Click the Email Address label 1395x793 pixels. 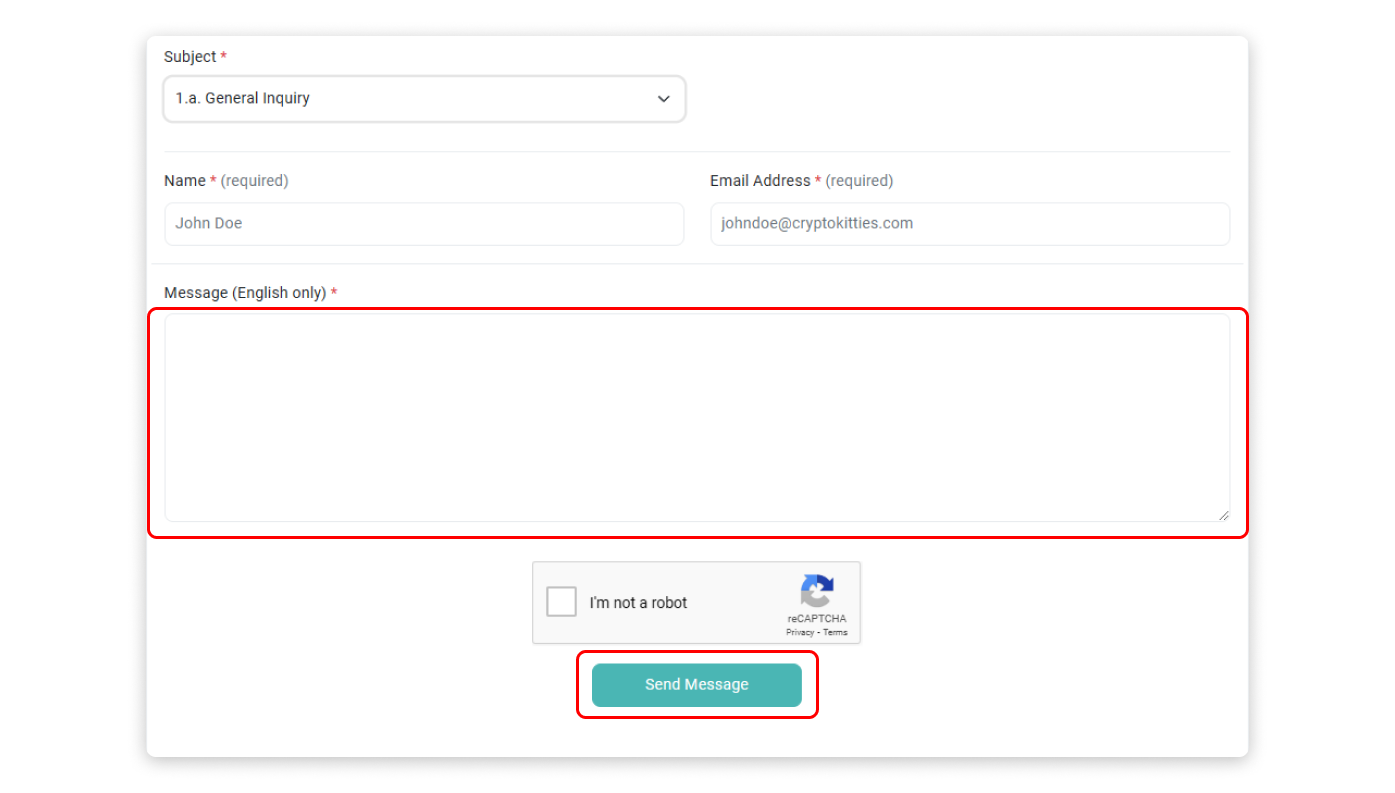pyautogui.click(x=760, y=181)
